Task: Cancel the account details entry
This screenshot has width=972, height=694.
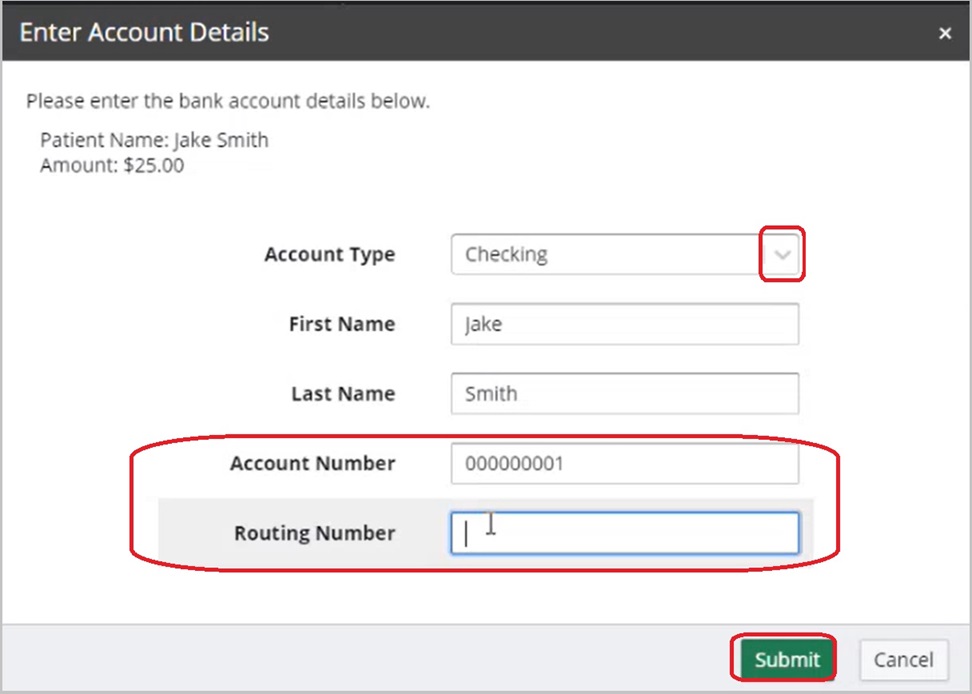Action: (x=903, y=660)
